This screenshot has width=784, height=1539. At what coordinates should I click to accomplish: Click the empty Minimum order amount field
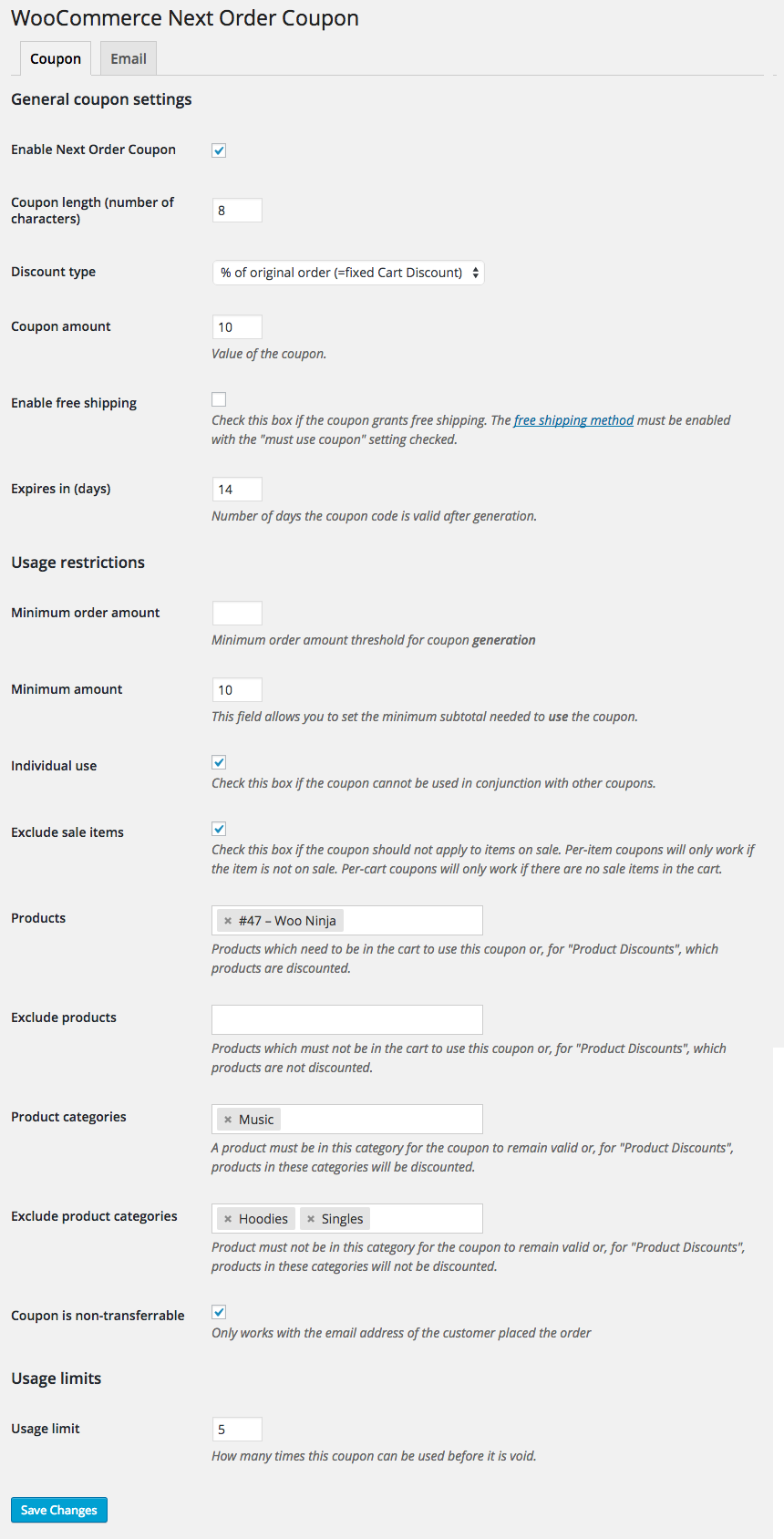click(237, 614)
